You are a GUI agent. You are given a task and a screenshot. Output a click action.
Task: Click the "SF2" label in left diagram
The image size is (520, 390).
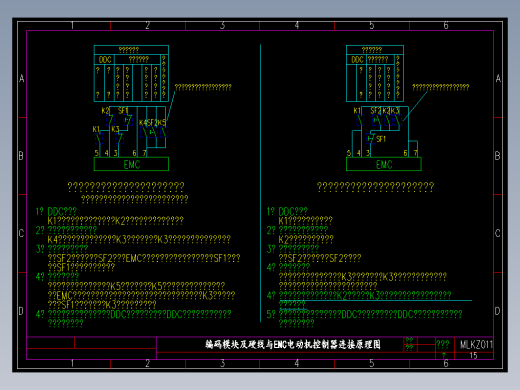pyautogui.click(x=152, y=123)
